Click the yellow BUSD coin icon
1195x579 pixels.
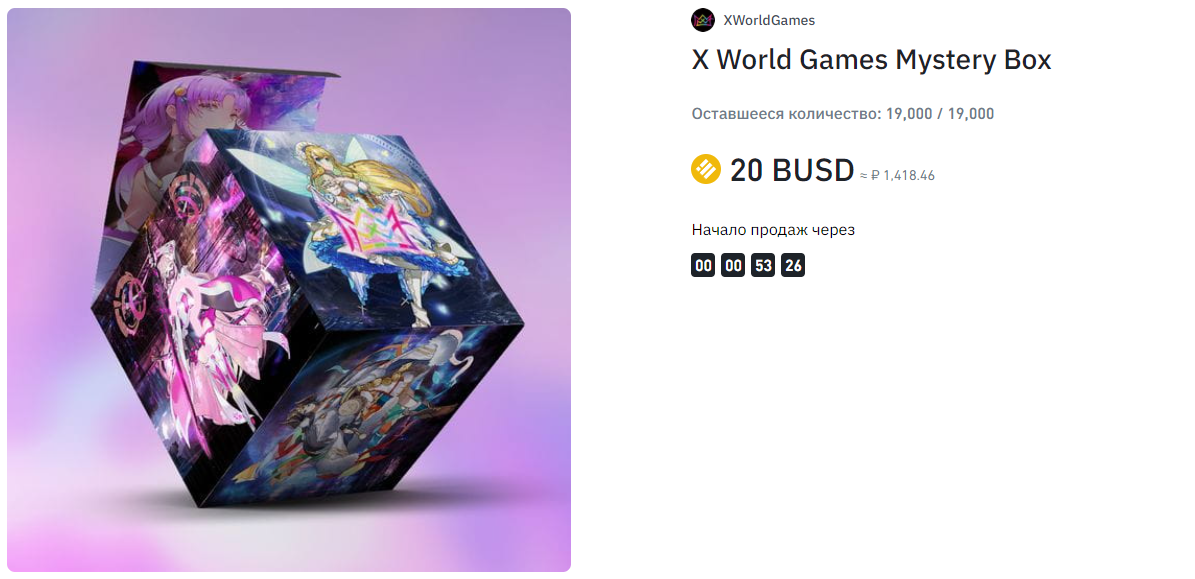coord(706,169)
